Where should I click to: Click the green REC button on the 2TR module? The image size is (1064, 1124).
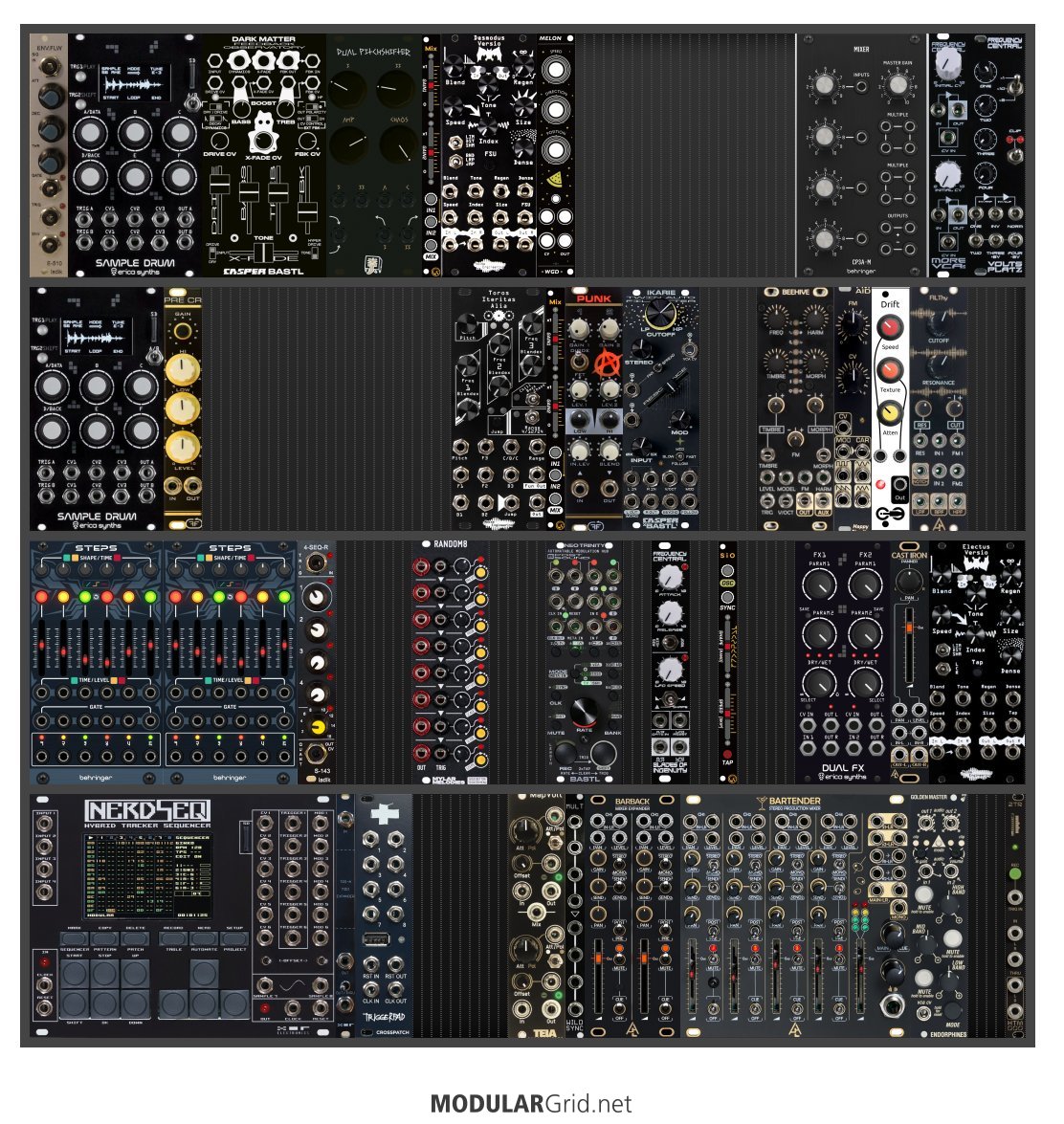coord(1014,874)
